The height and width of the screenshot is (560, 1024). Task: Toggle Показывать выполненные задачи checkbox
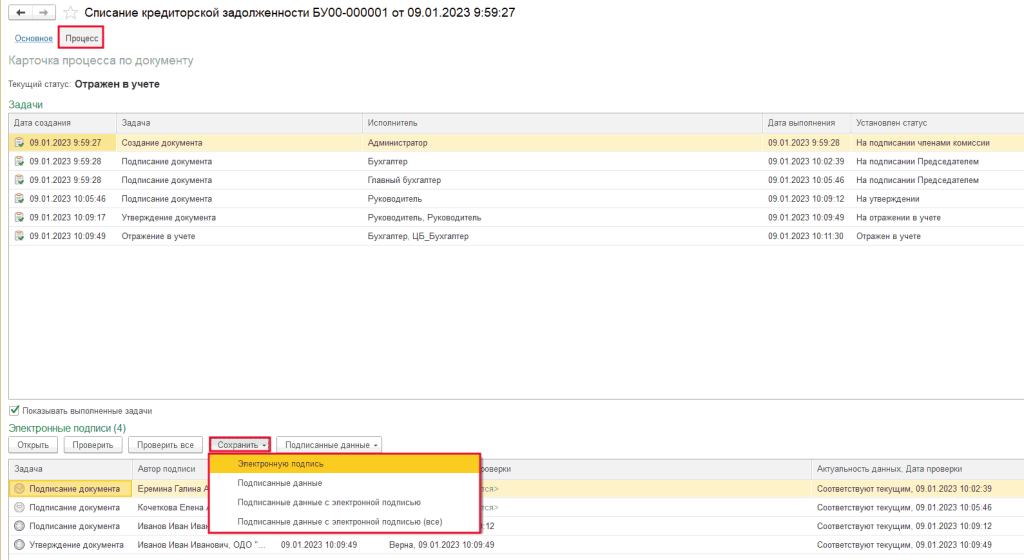14,411
